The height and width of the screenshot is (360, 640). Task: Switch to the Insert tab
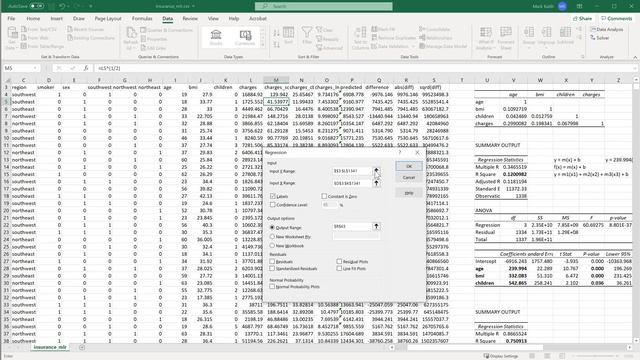[56, 18]
